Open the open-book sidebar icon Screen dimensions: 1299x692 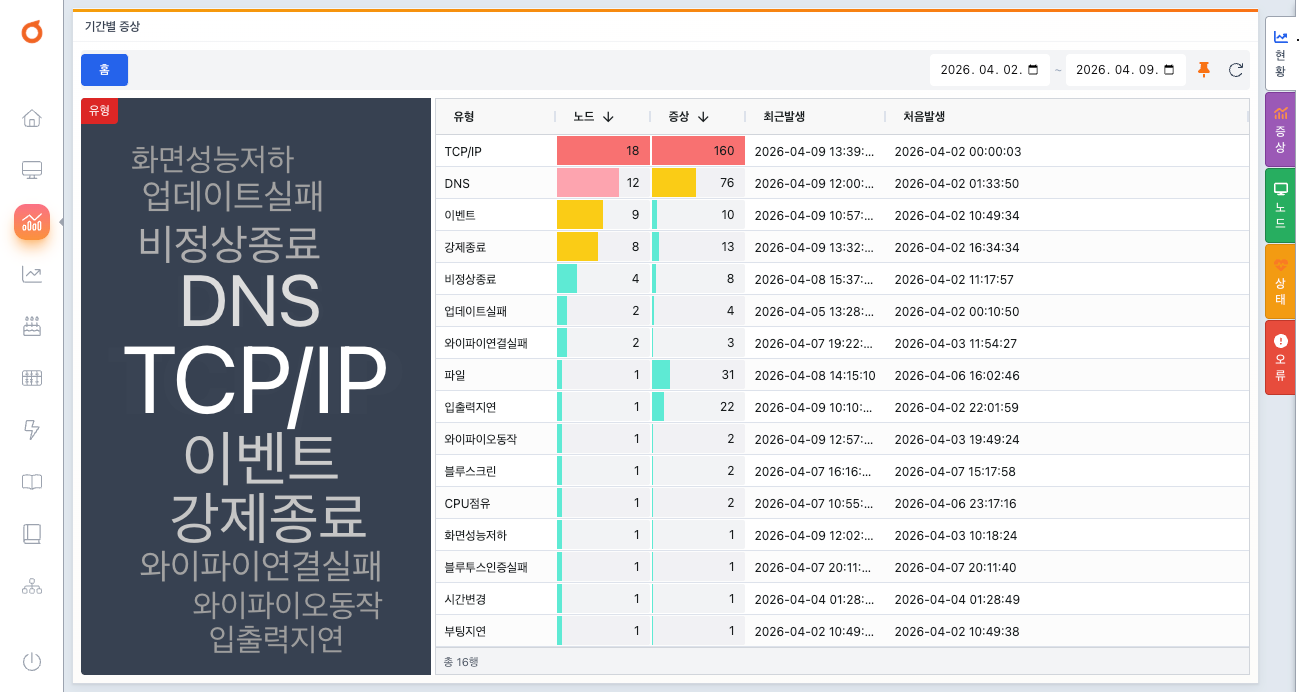pyautogui.click(x=32, y=482)
